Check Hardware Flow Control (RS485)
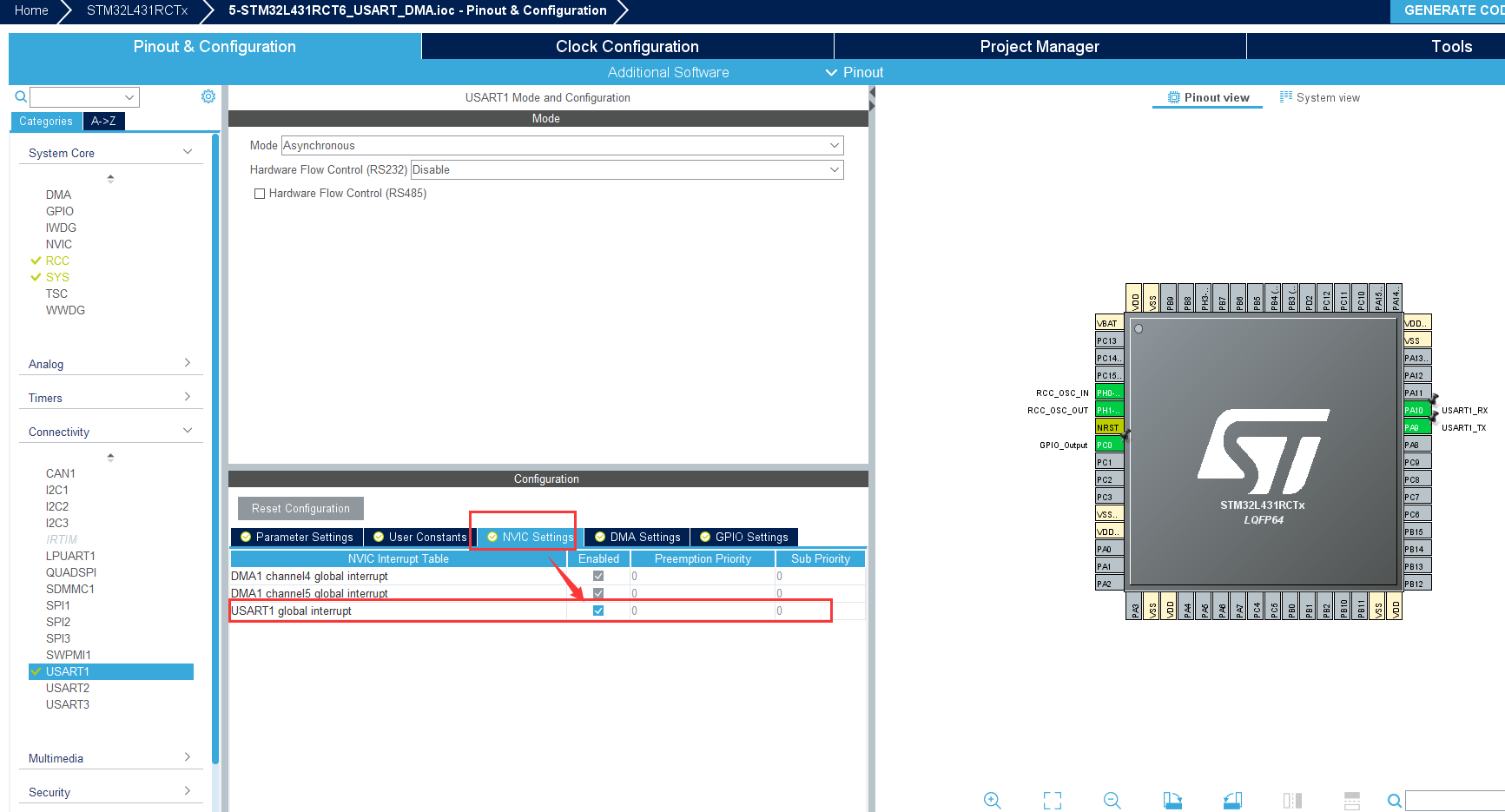 point(259,193)
